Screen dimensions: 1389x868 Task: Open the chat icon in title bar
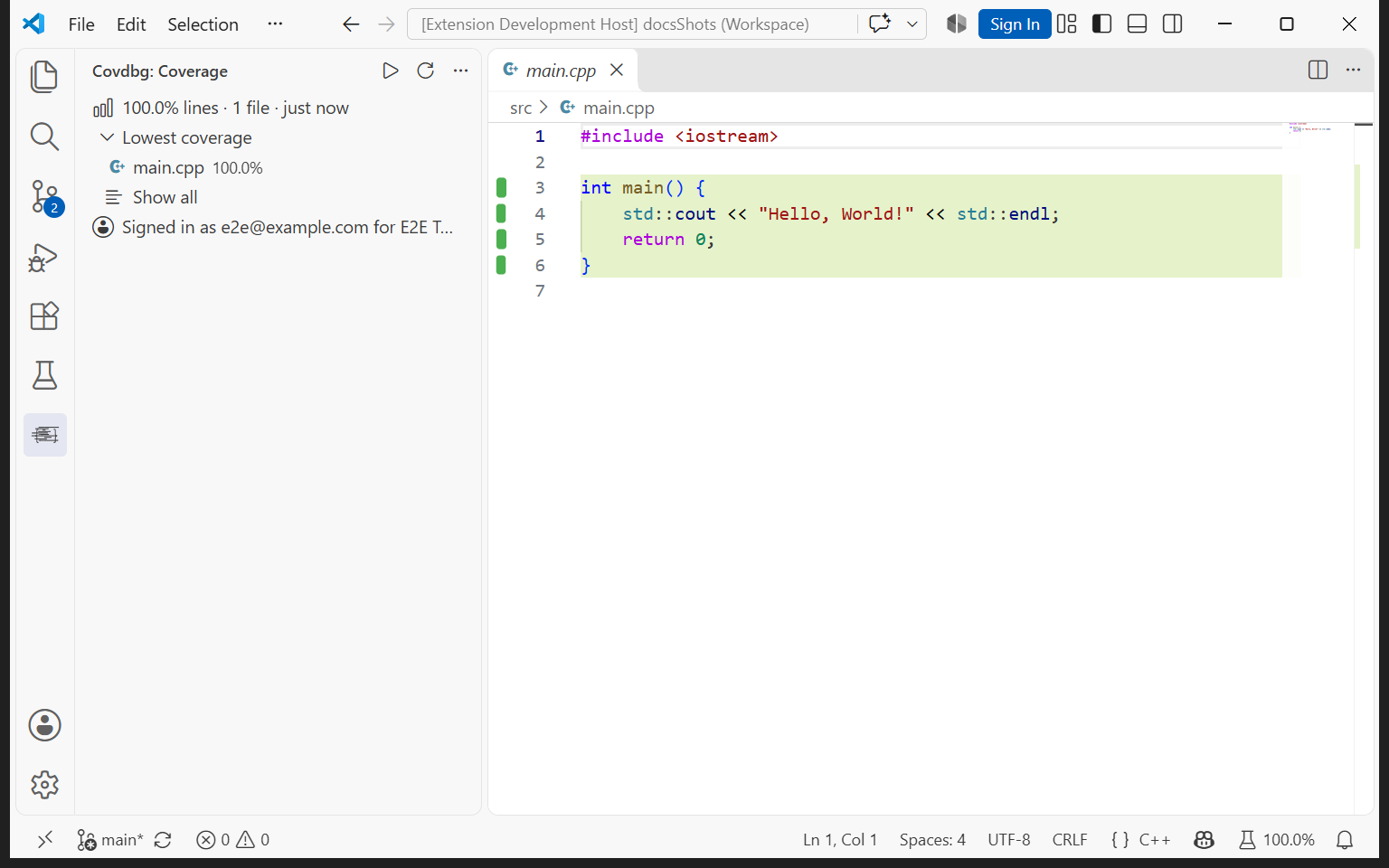[x=879, y=24]
